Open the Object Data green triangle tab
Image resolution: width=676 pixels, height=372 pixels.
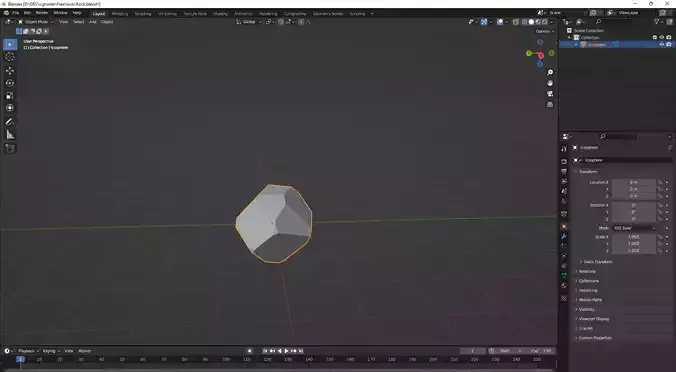pyautogui.click(x=564, y=275)
